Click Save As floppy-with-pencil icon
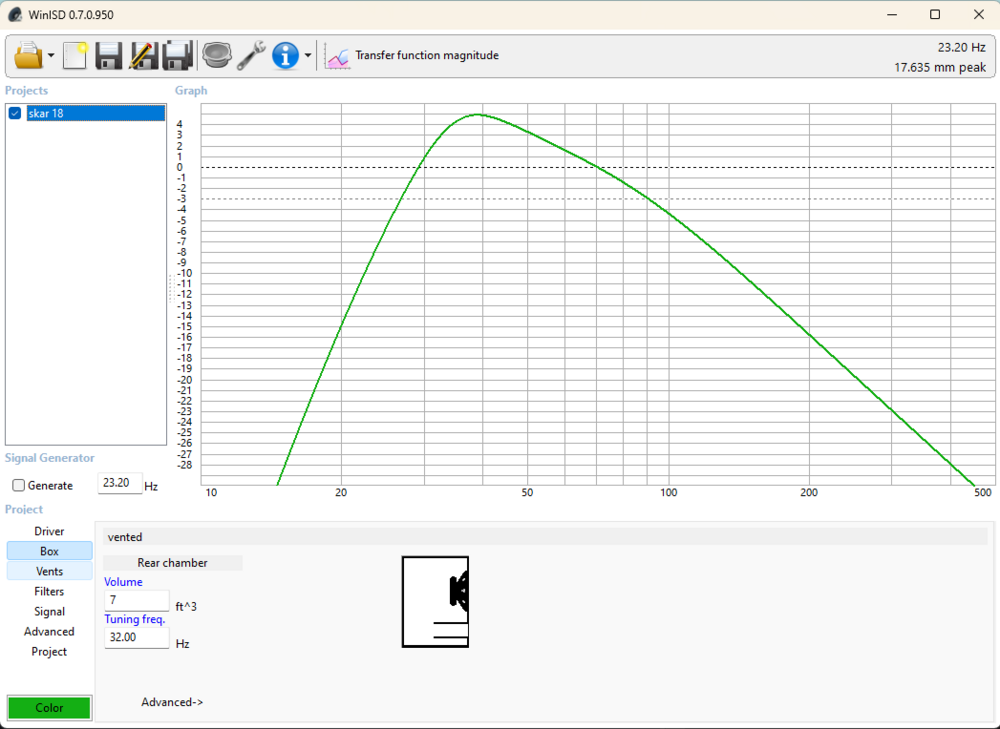Image resolution: width=1000 pixels, height=729 pixels. pos(143,55)
